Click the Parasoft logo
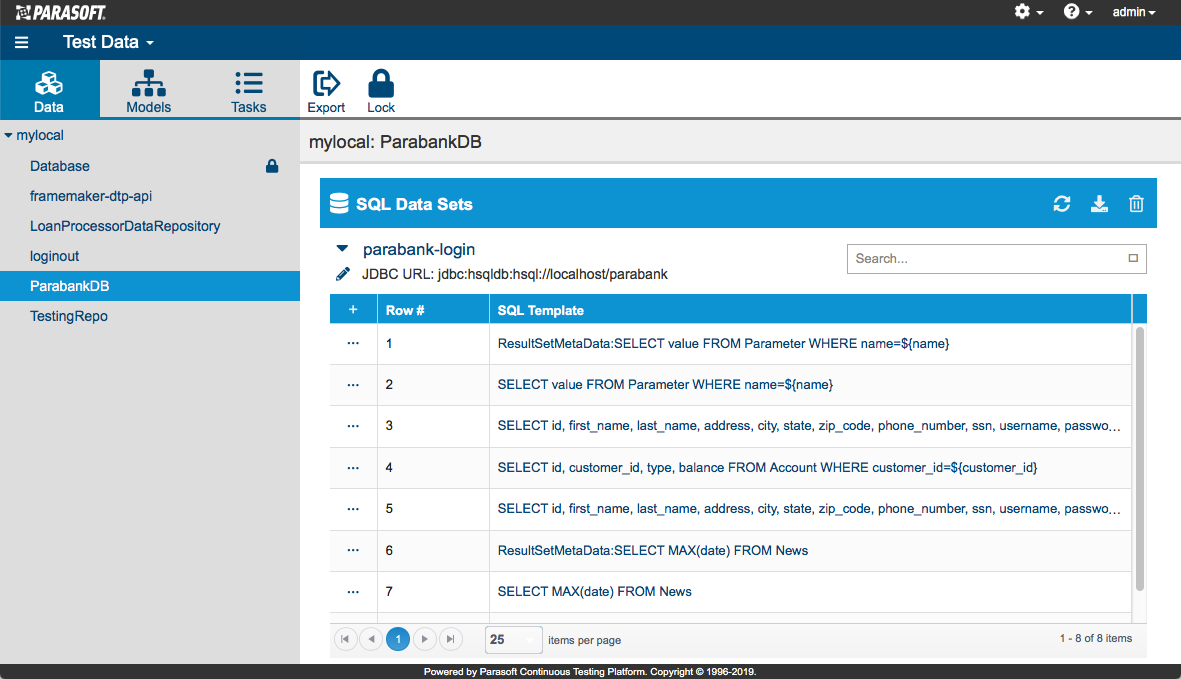The width and height of the screenshot is (1181, 679). point(60,12)
